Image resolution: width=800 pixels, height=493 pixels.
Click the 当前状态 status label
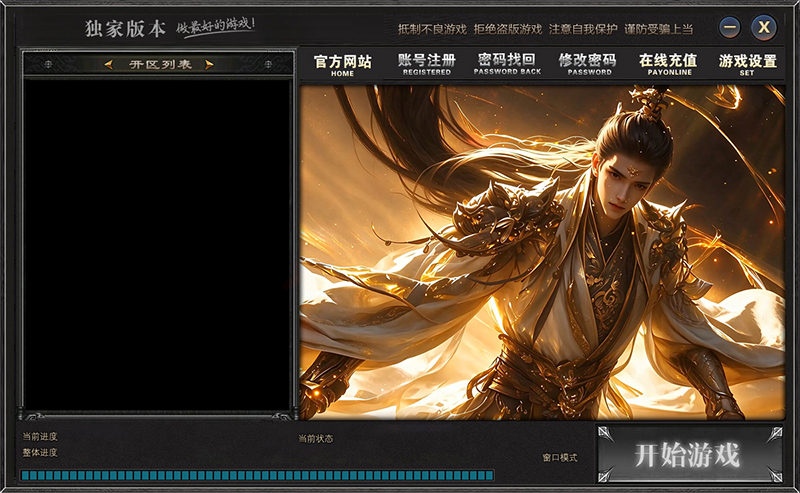(x=315, y=438)
